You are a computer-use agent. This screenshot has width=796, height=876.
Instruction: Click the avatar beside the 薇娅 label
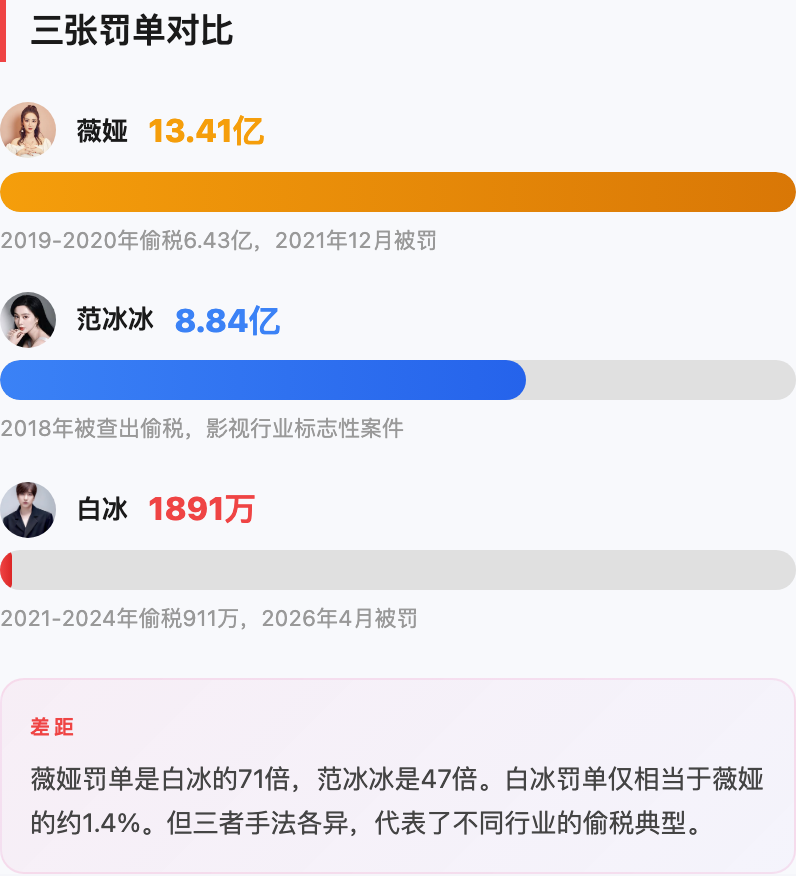pos(28,130)
